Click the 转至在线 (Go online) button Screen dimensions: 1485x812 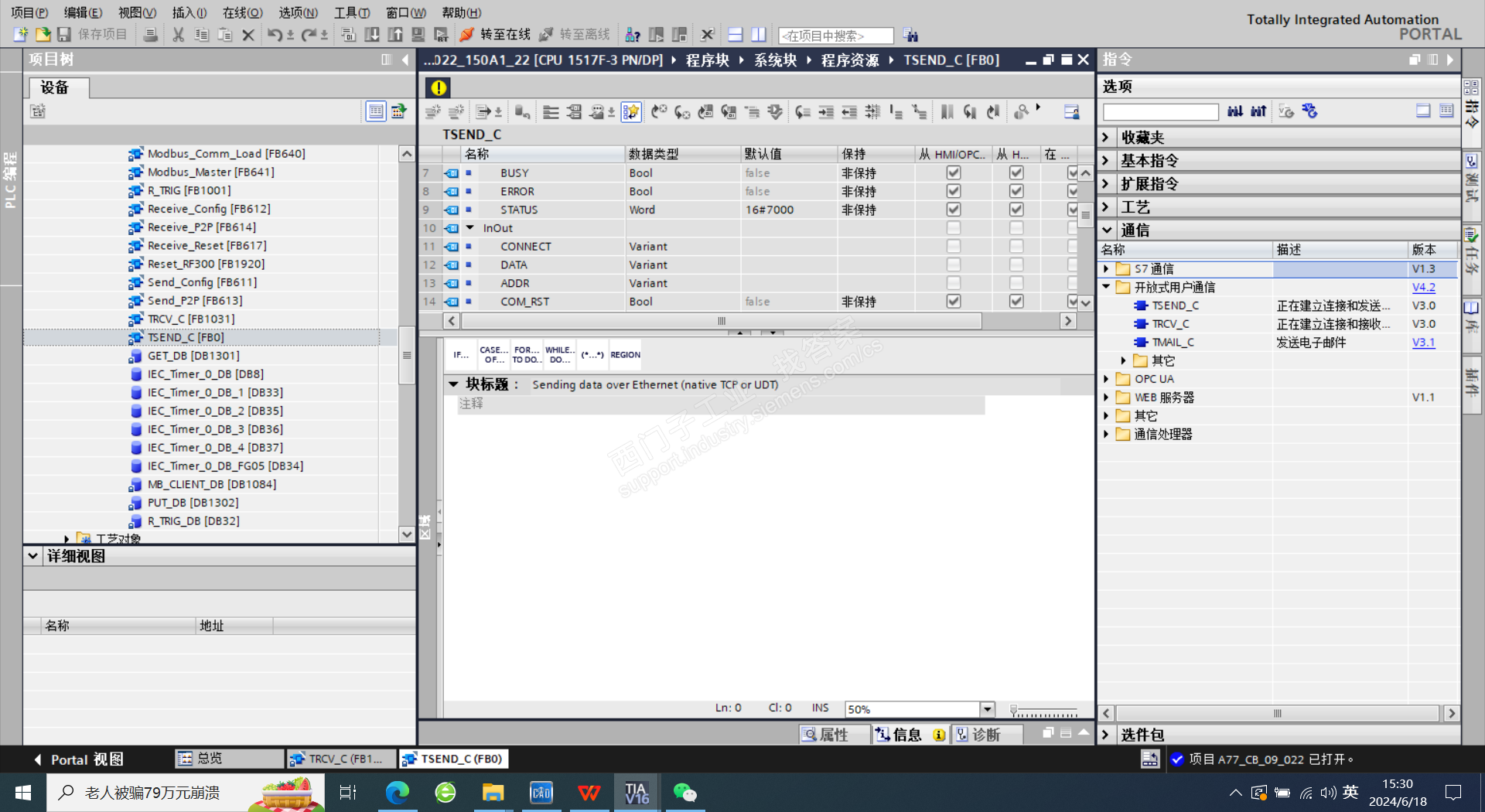496,35
